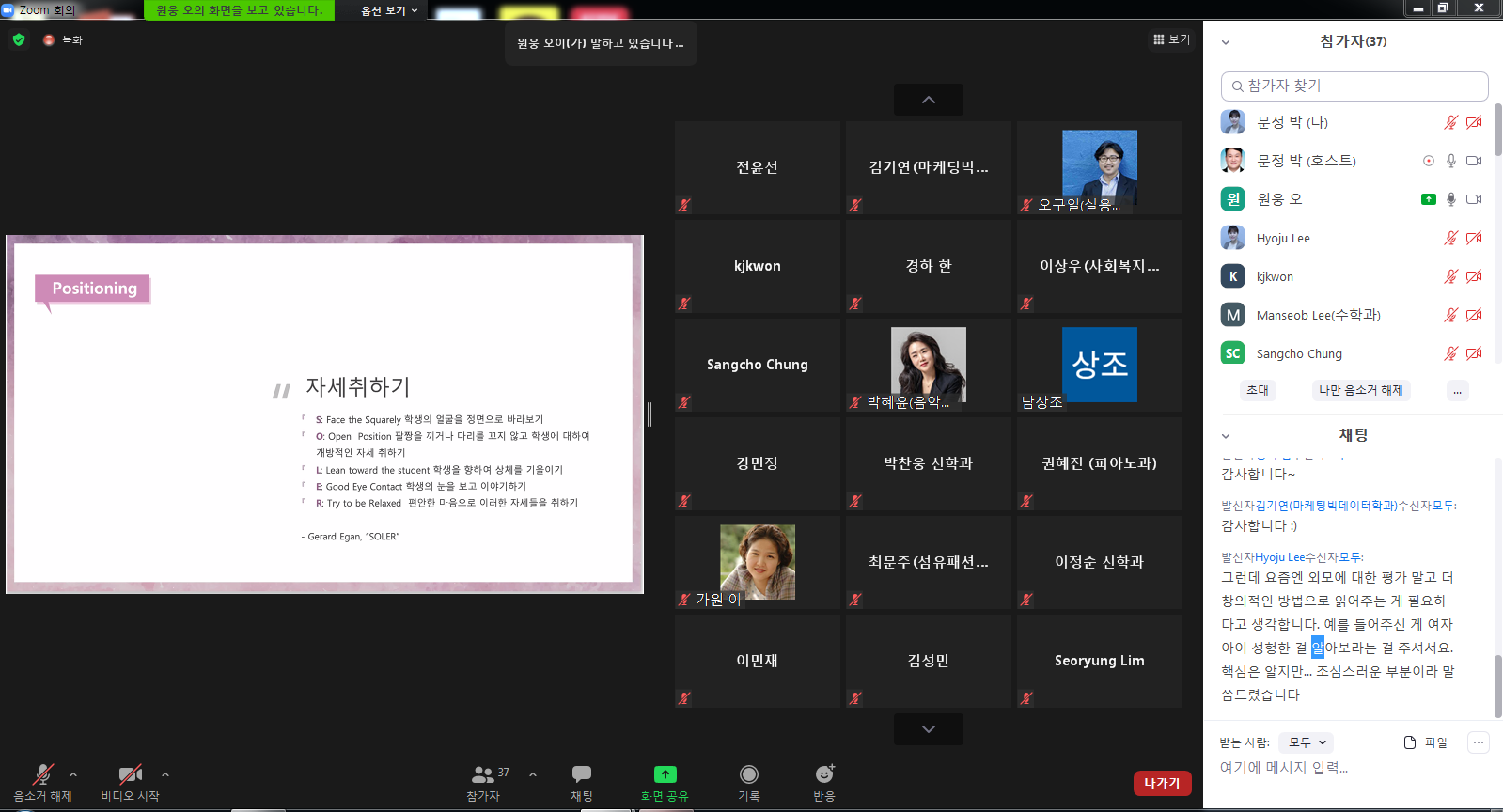The width and height of the screenshot is (1503, 812).
Task: Click camera-off icon for Sangcho Chung row
Action: pos(1474,353)
